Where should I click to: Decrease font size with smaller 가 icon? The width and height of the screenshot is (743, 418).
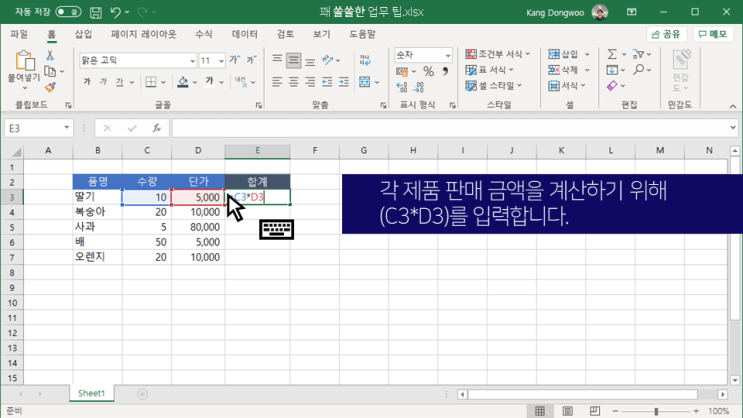(251, 60)
